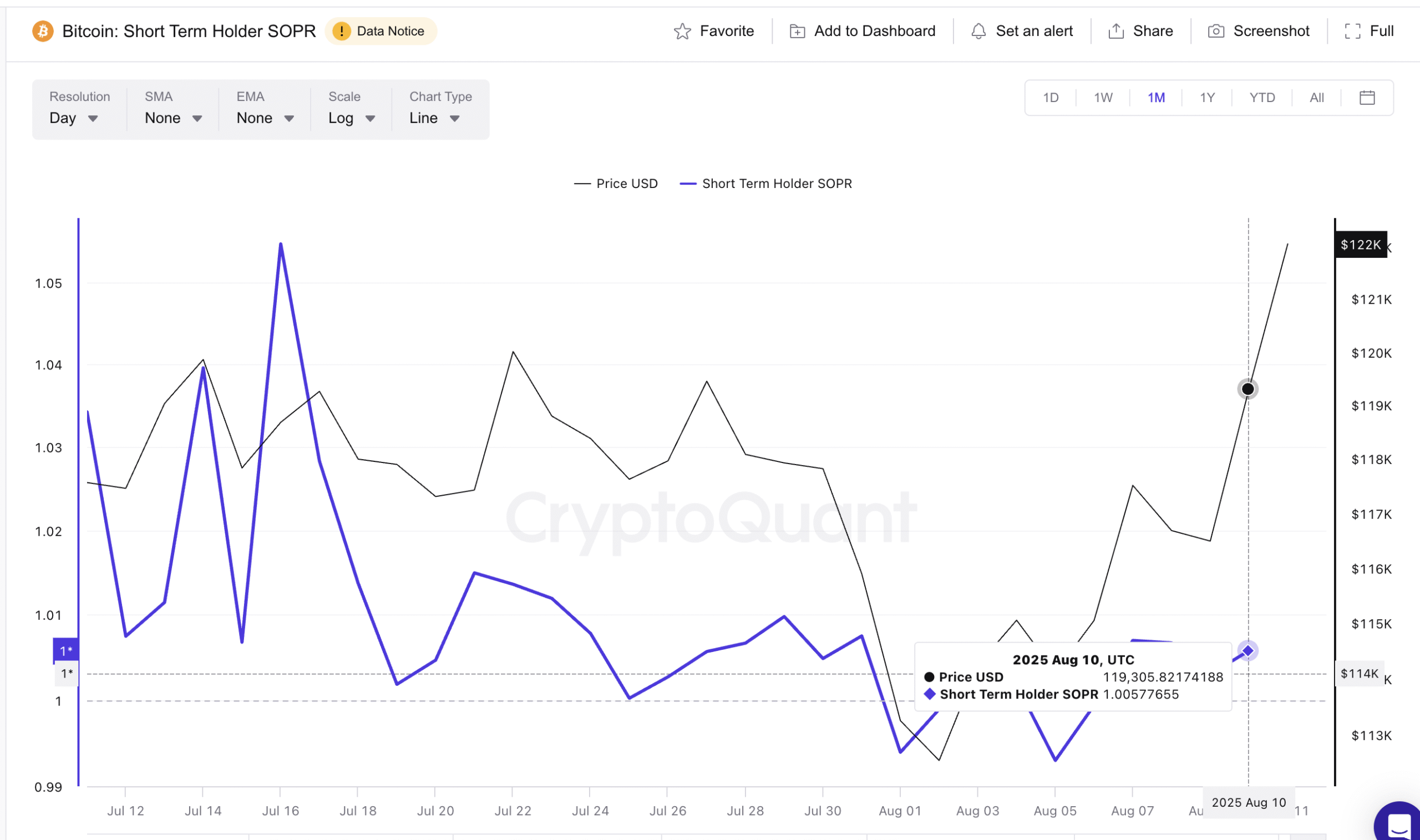
Task: Open the date range calendar icon
Action: tap(1367, 98)
